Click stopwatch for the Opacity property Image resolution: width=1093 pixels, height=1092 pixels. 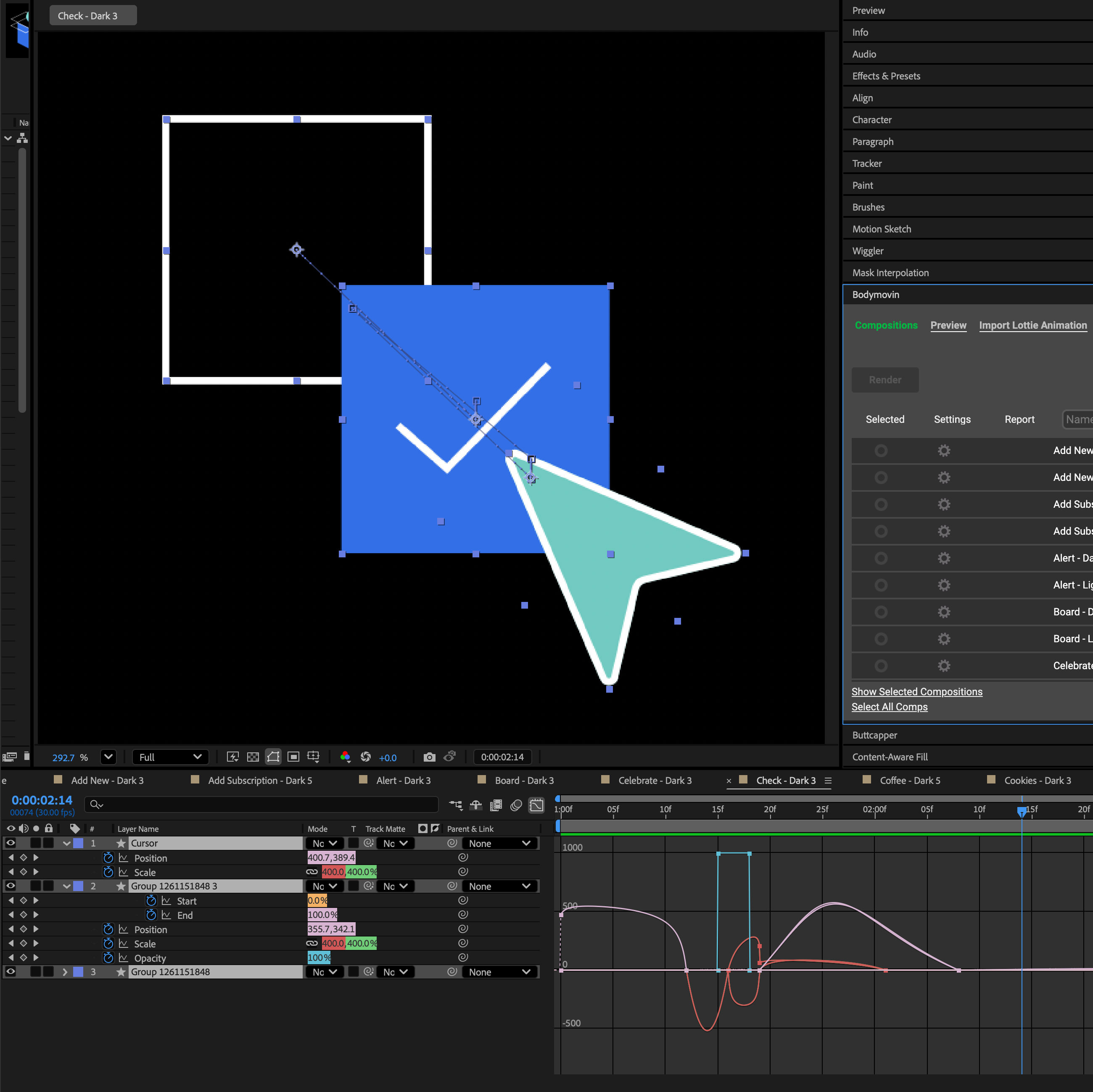pyautogui.click(x=108, y=958)
